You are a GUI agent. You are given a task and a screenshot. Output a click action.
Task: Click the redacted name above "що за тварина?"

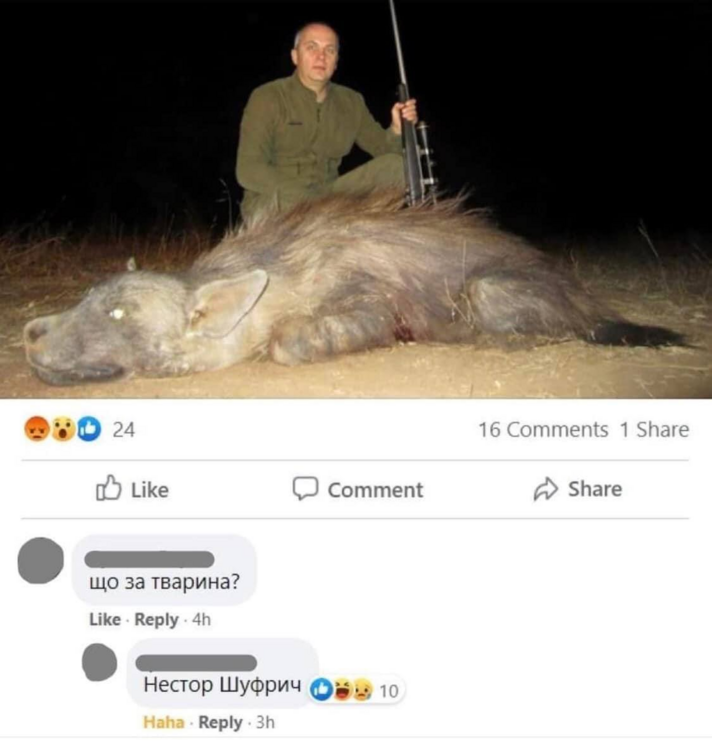pyautogui.click(x=149, y=558)
